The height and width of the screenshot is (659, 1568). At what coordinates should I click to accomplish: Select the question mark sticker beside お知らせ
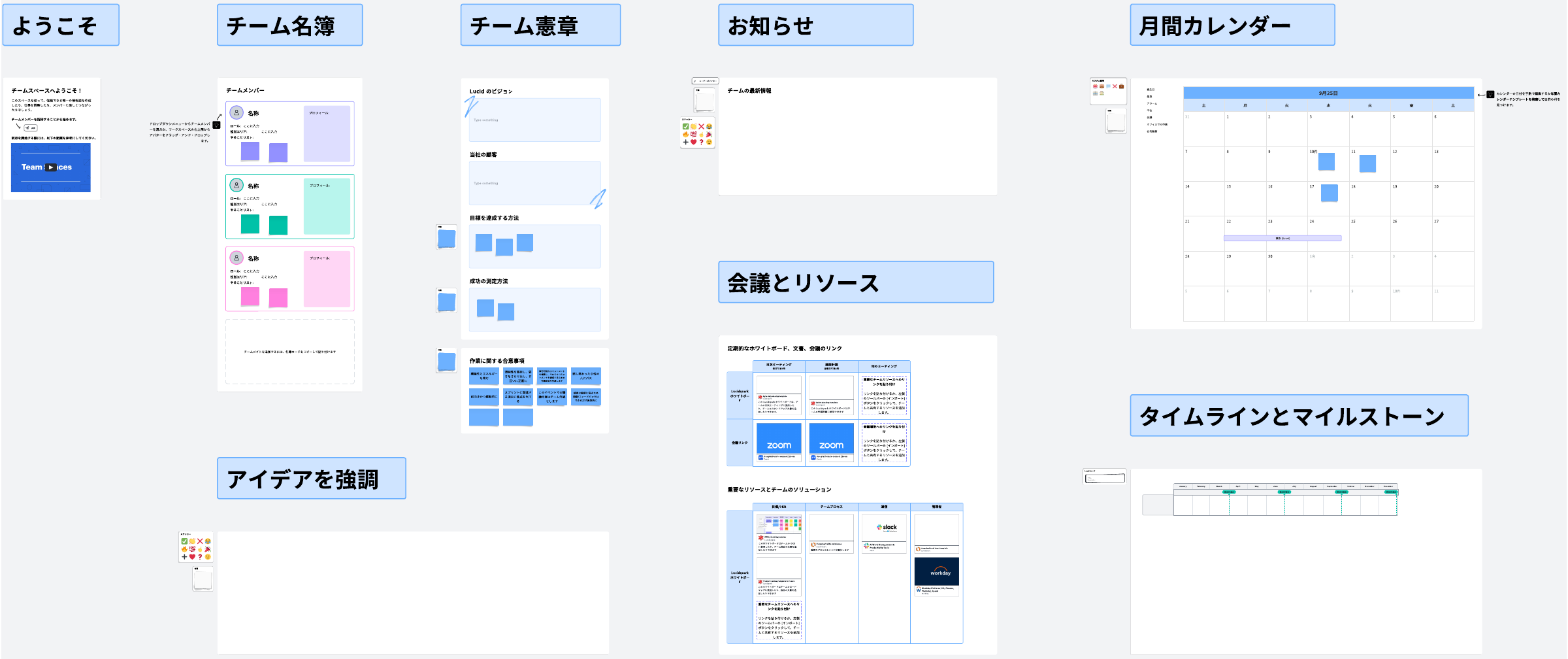701,142
